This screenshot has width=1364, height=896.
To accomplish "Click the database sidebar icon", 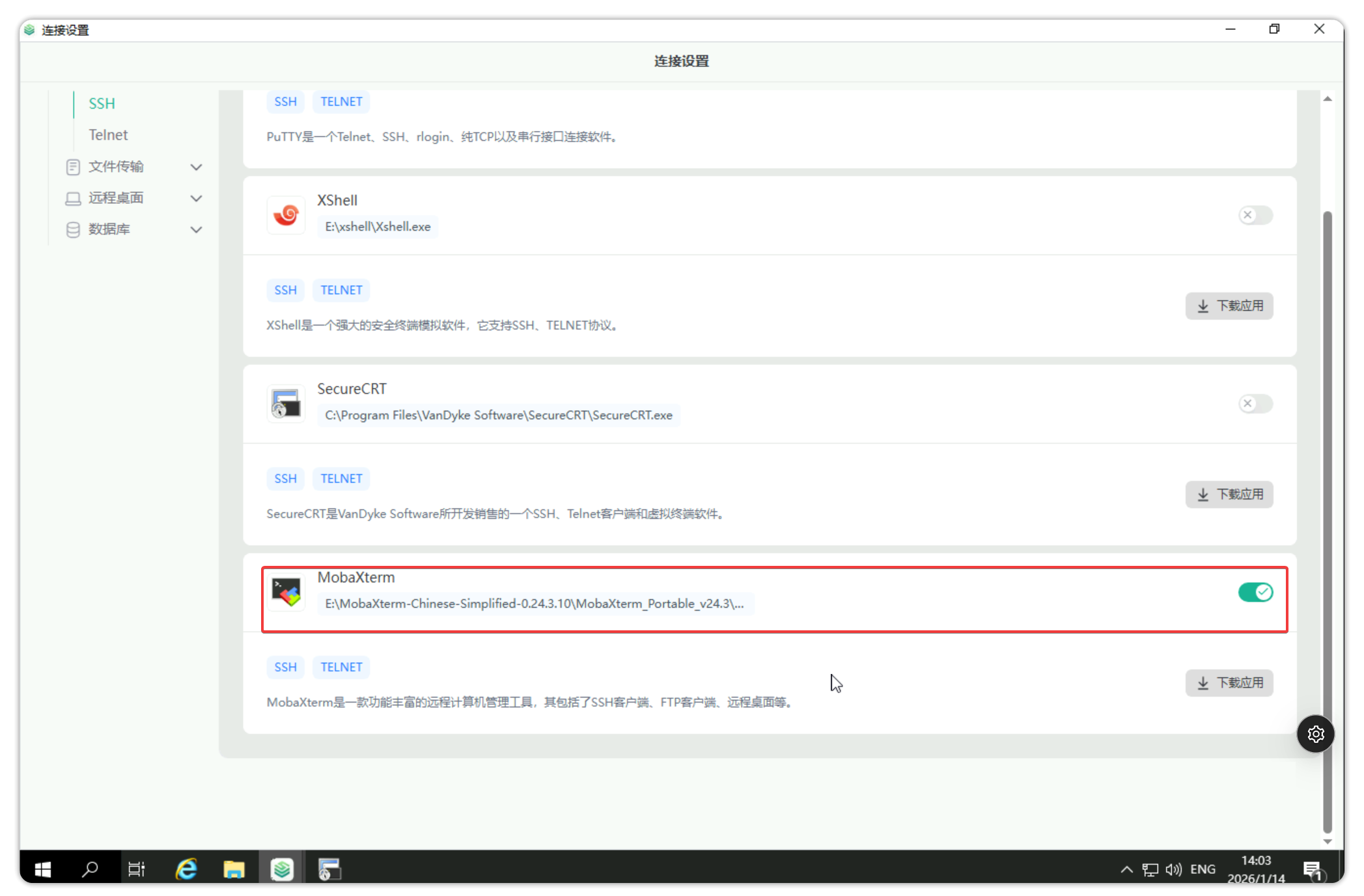I will [73, 229].
